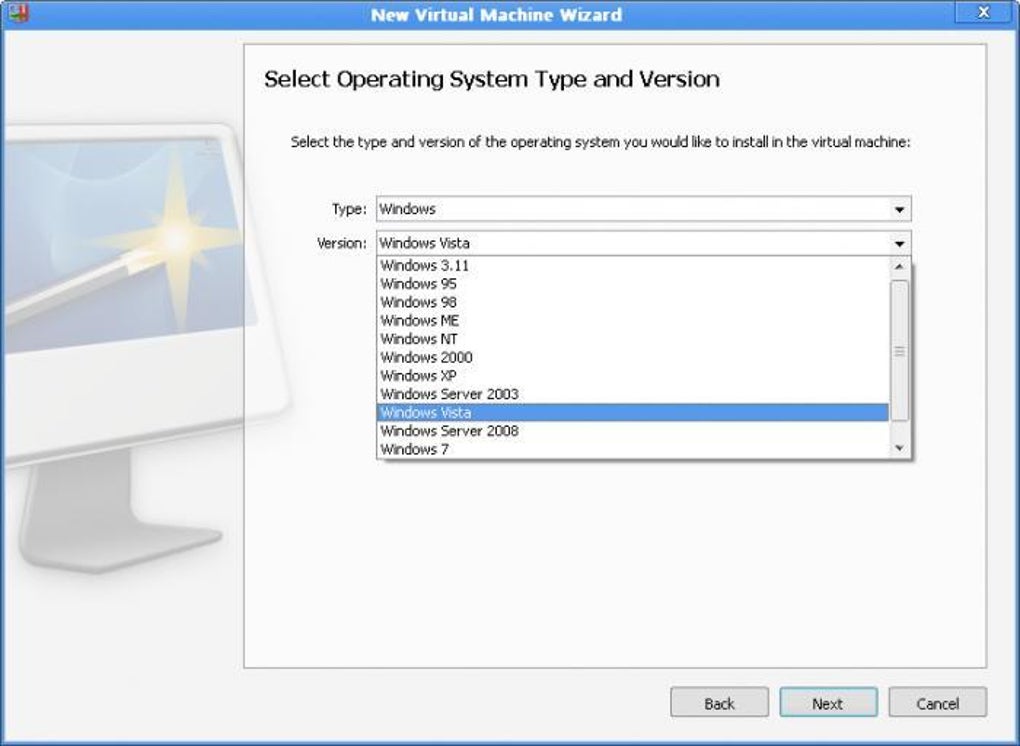Viewport: 1020px width, 746px height.
Task: Choose Windows 7 from the list
Action: click(x=633, y=449)
